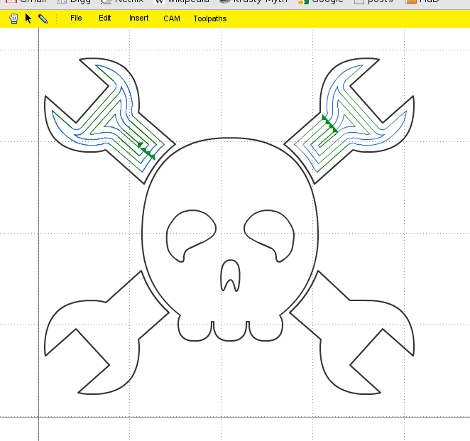Viewport: 470px width, 441px height.
Task: Open the Toolpaths menu
Action: coord(210,19)
